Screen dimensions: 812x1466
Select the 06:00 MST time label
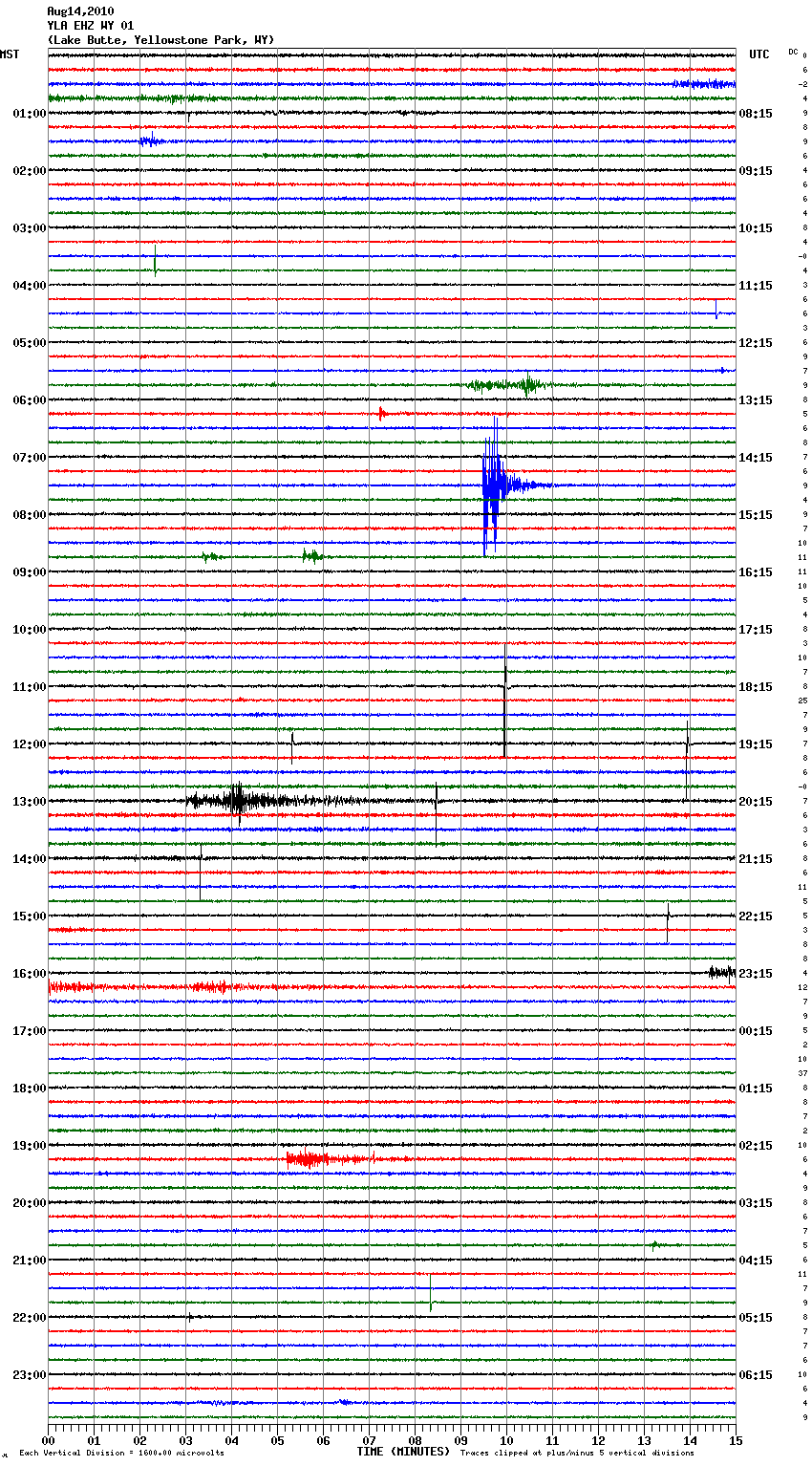point(30,400)
